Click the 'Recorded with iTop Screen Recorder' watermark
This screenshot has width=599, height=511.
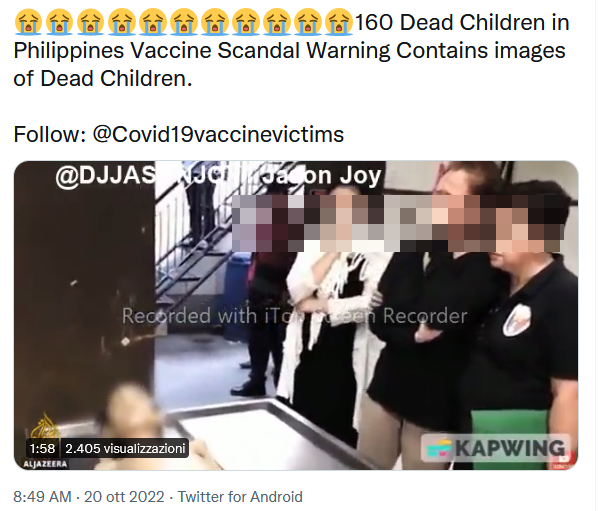(x=295, y=316)
